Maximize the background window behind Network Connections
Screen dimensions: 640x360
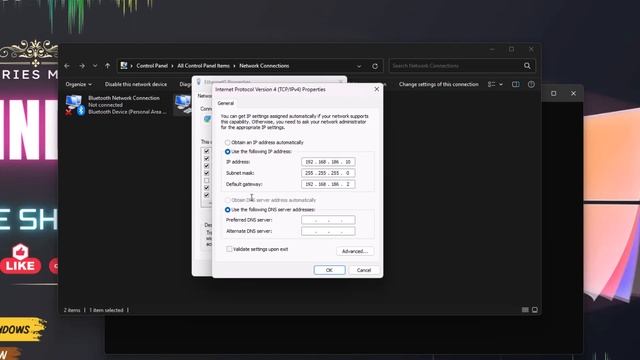coord(553,93)
